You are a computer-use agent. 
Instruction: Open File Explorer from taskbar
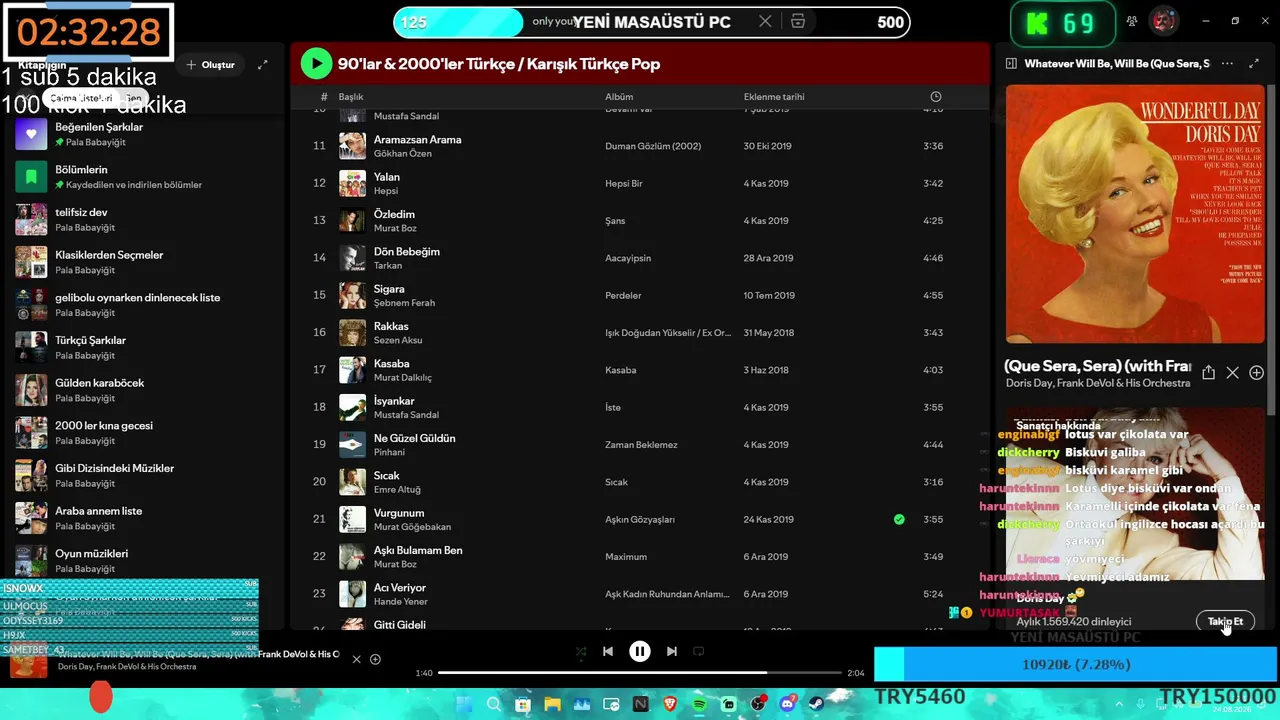[552, 704]
